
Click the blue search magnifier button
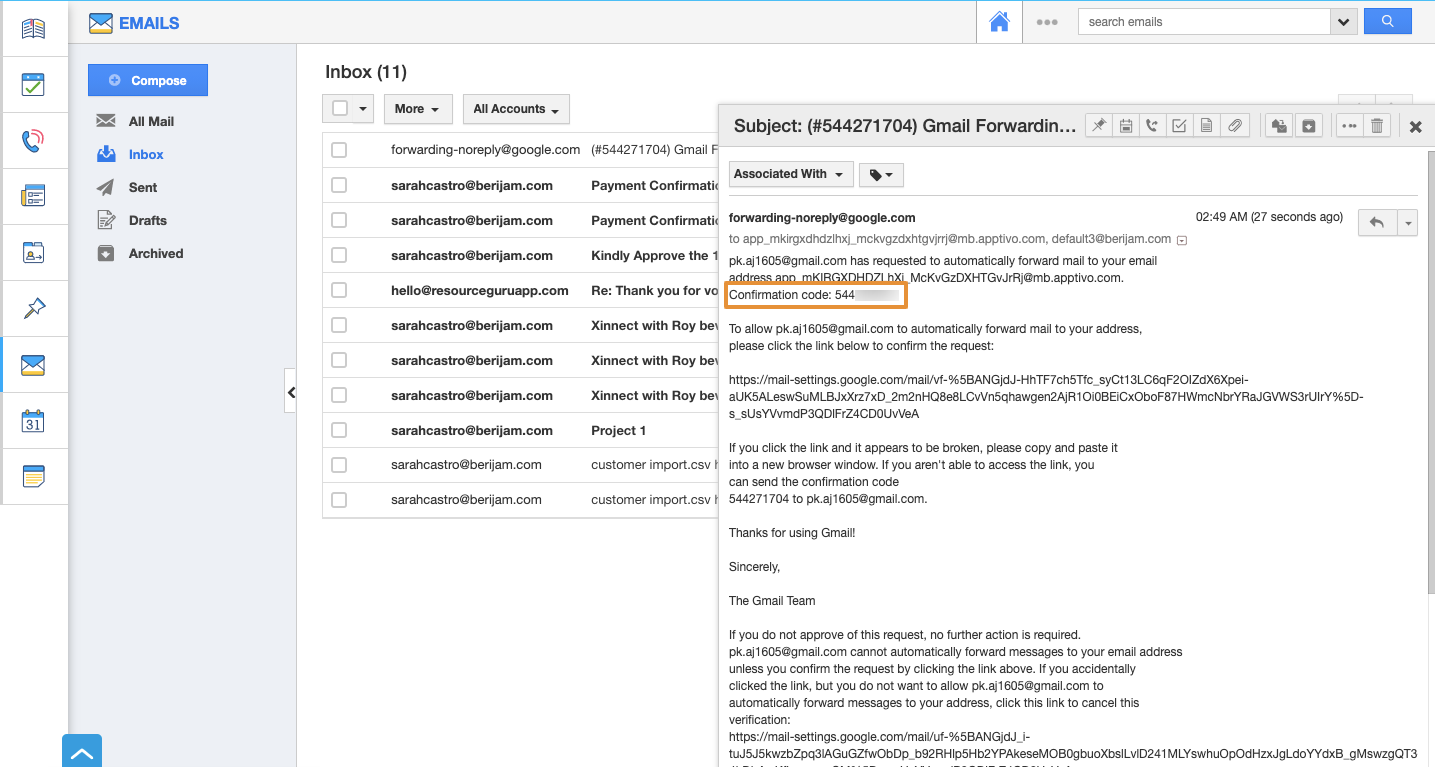coord(1387,21)
